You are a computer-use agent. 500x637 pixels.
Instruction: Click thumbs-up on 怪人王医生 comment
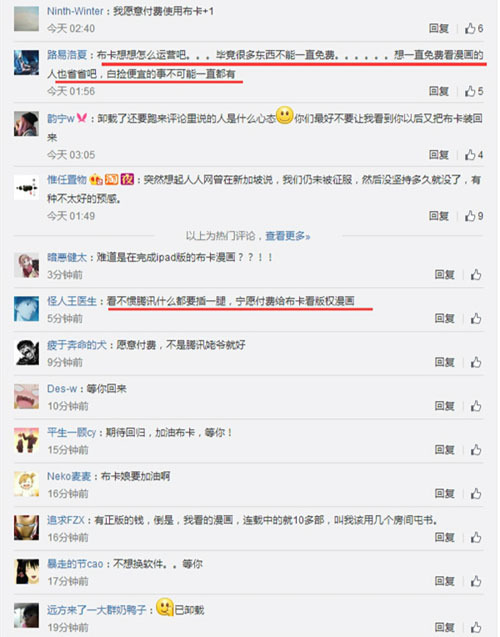click(476, 318)
